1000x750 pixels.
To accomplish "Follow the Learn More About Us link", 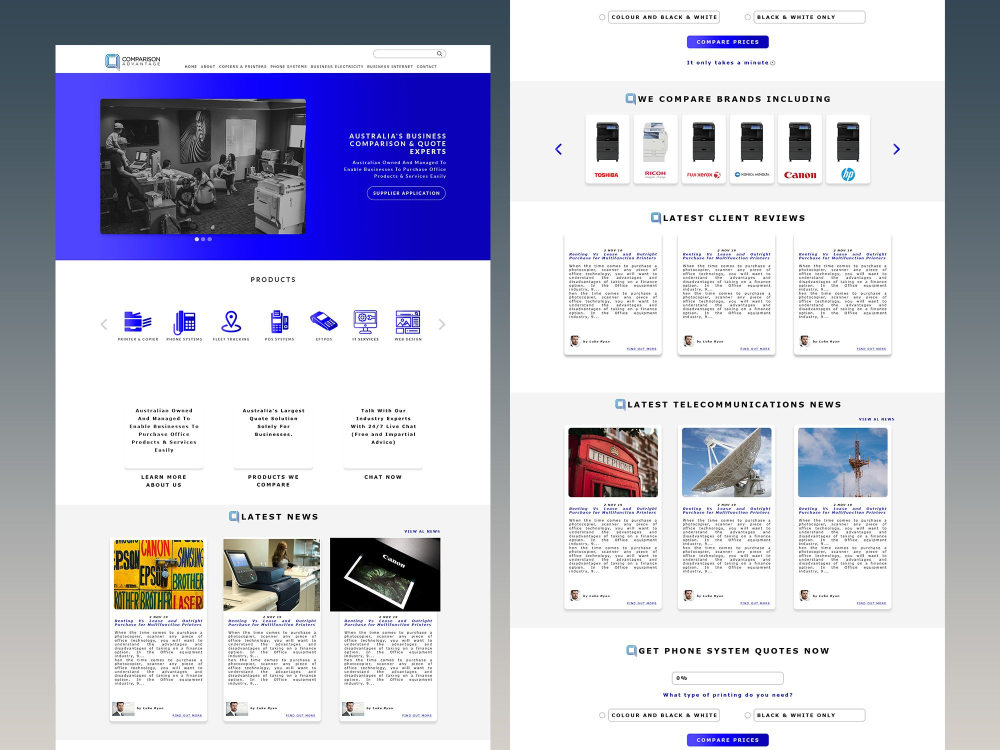I will point(164,481).
